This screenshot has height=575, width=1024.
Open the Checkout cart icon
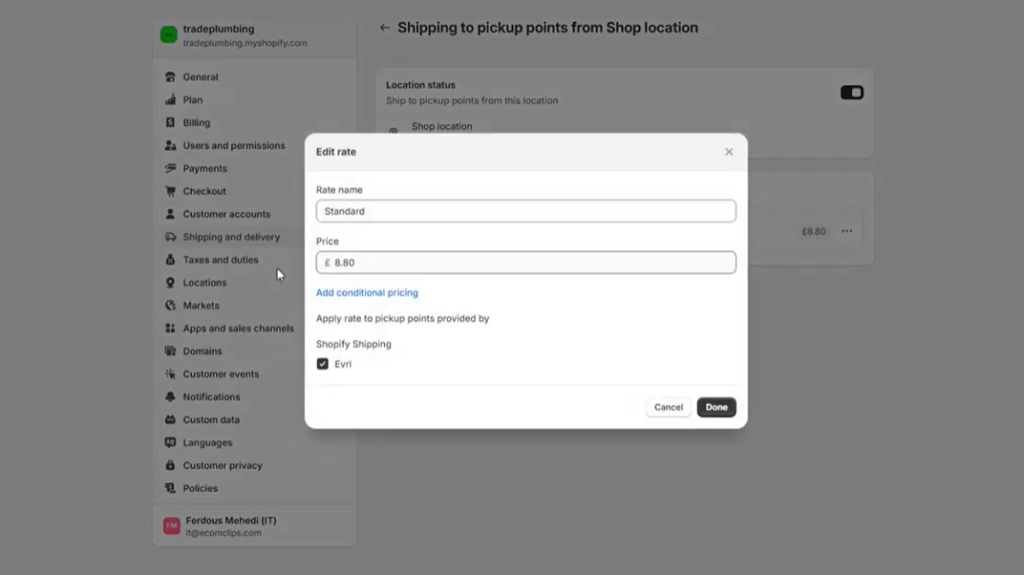click(170, 191)
